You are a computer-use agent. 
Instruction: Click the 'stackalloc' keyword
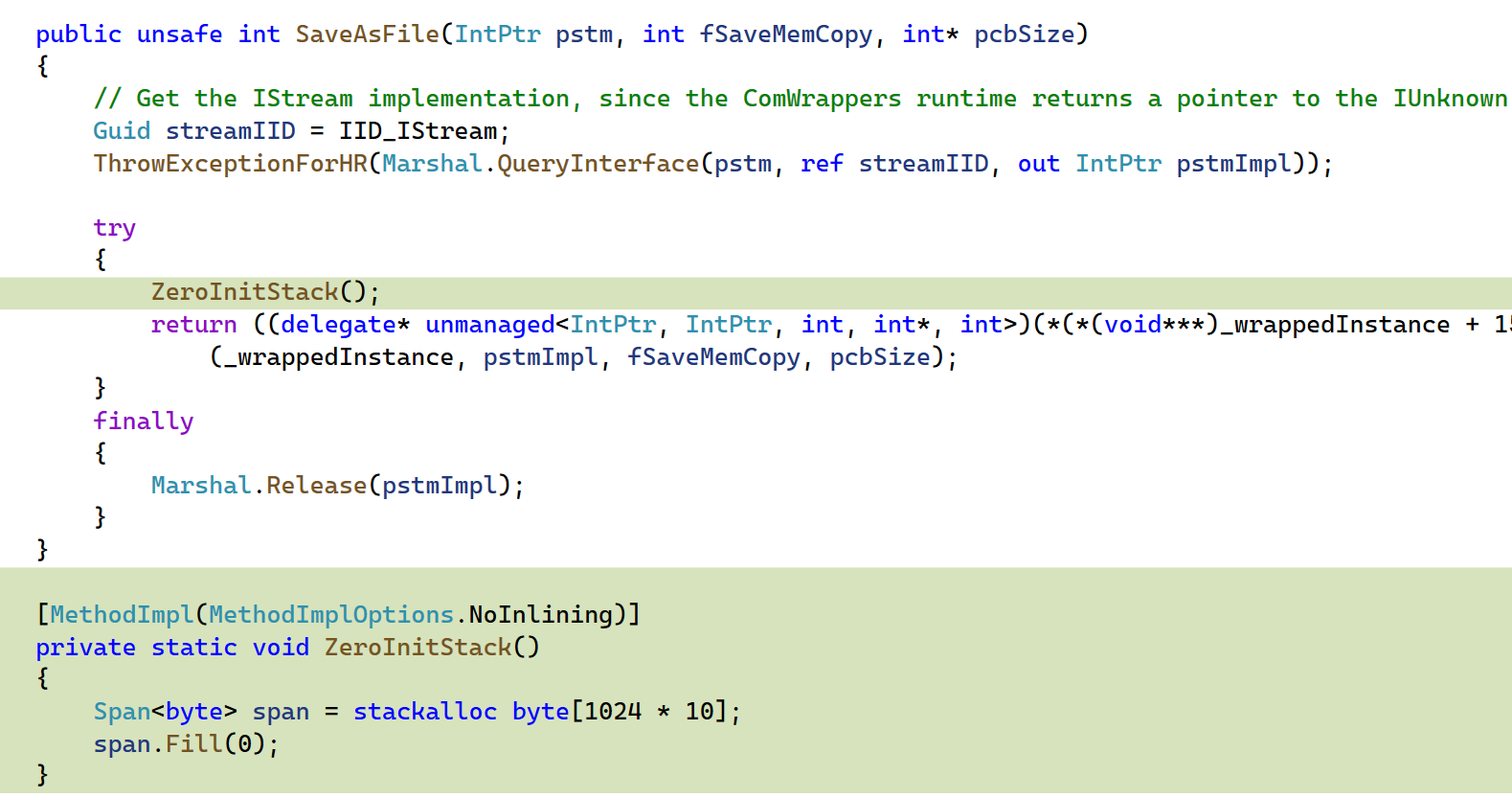pyautogui.click(x=425, y=712)
